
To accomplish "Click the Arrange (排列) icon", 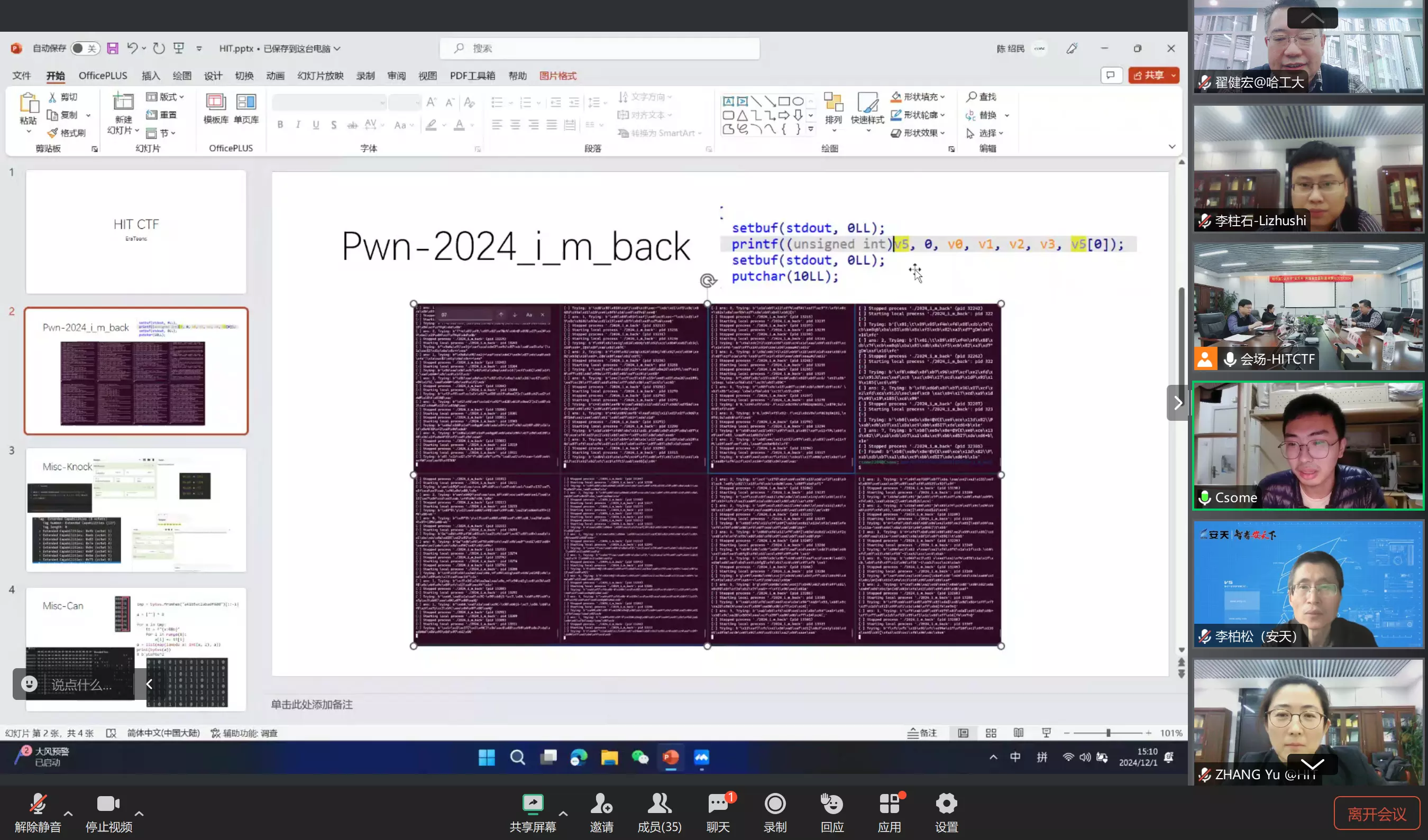I will coord(833,103).
